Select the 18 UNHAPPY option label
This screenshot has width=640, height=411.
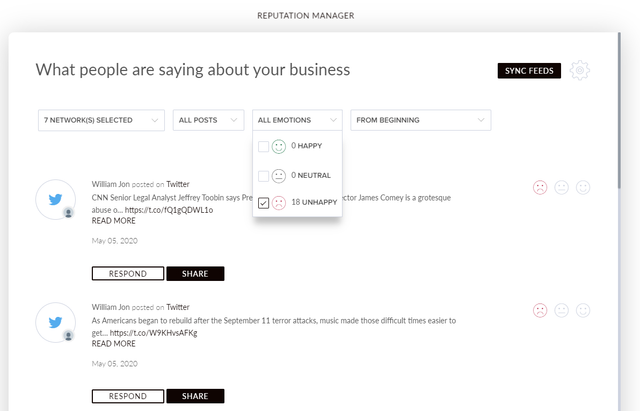(x=314, y=202)
